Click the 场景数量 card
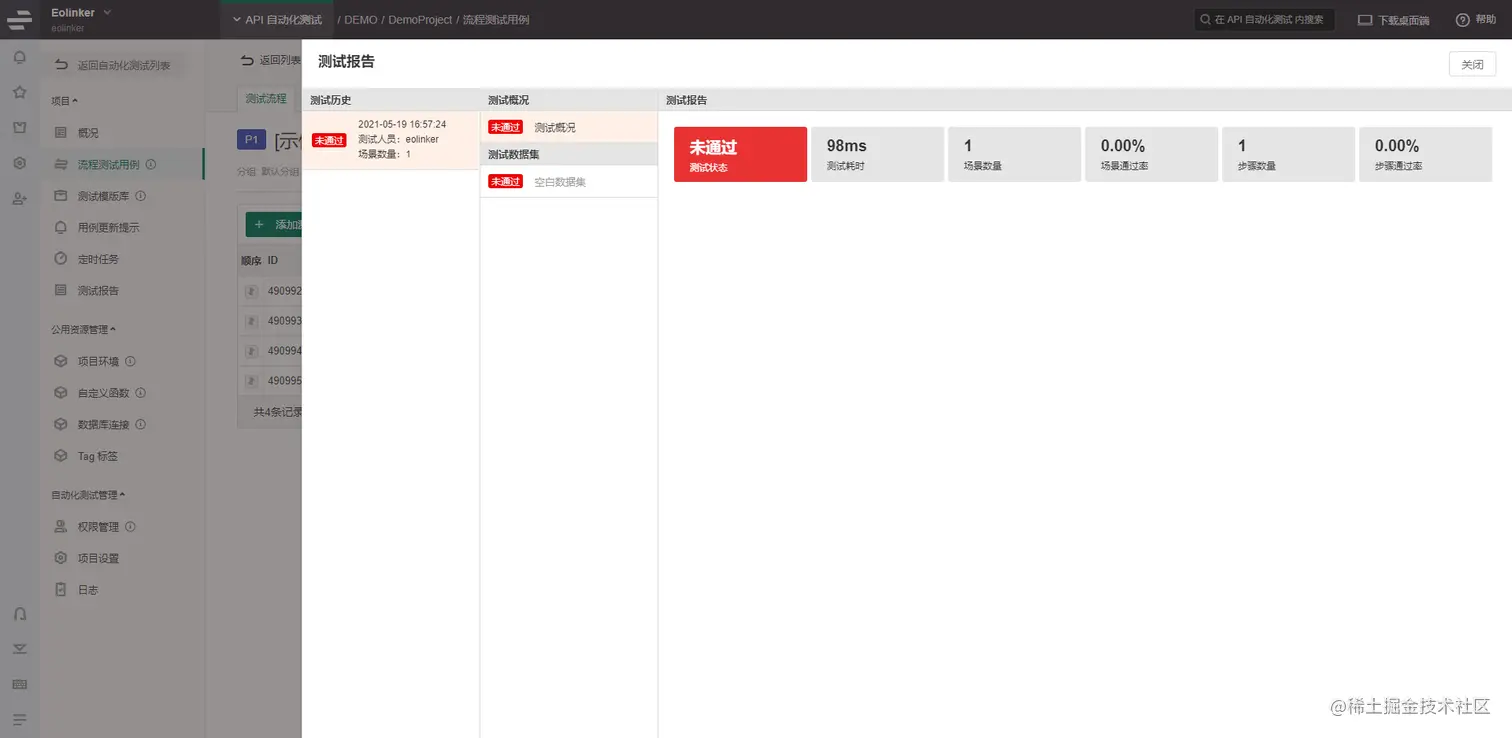The width and height of the screenshot is (1512, 738). (1014, 154)
